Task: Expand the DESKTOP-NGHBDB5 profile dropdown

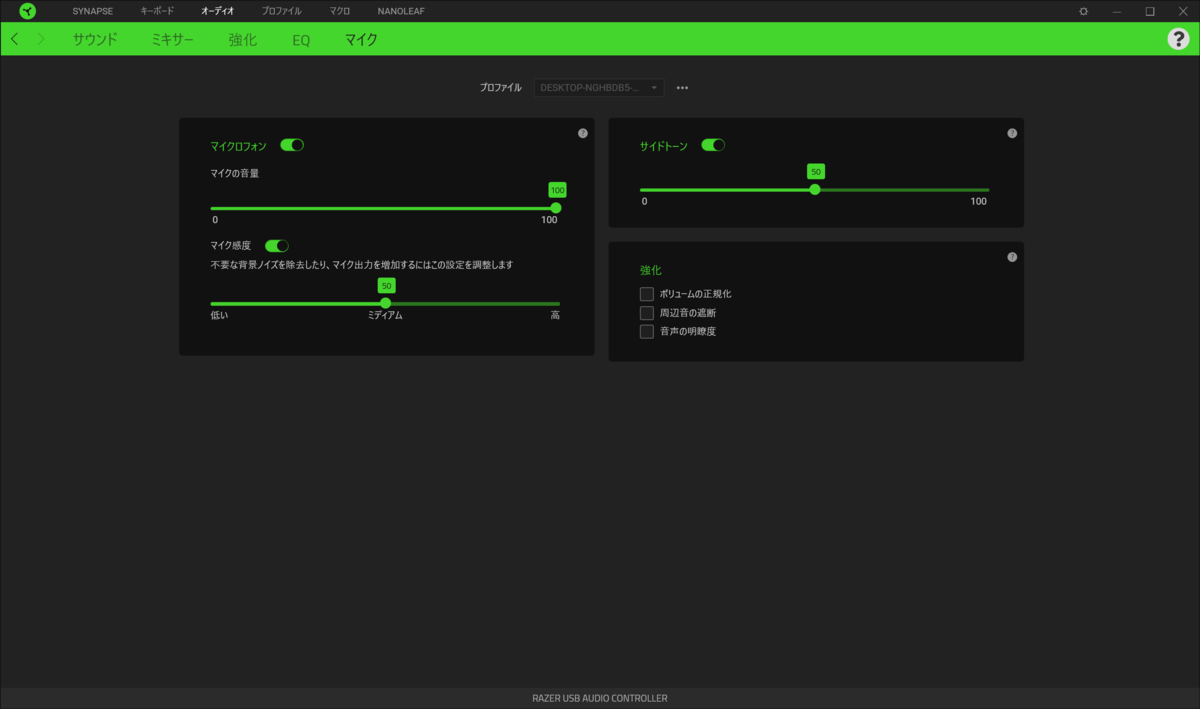Action: click(598, 88)
